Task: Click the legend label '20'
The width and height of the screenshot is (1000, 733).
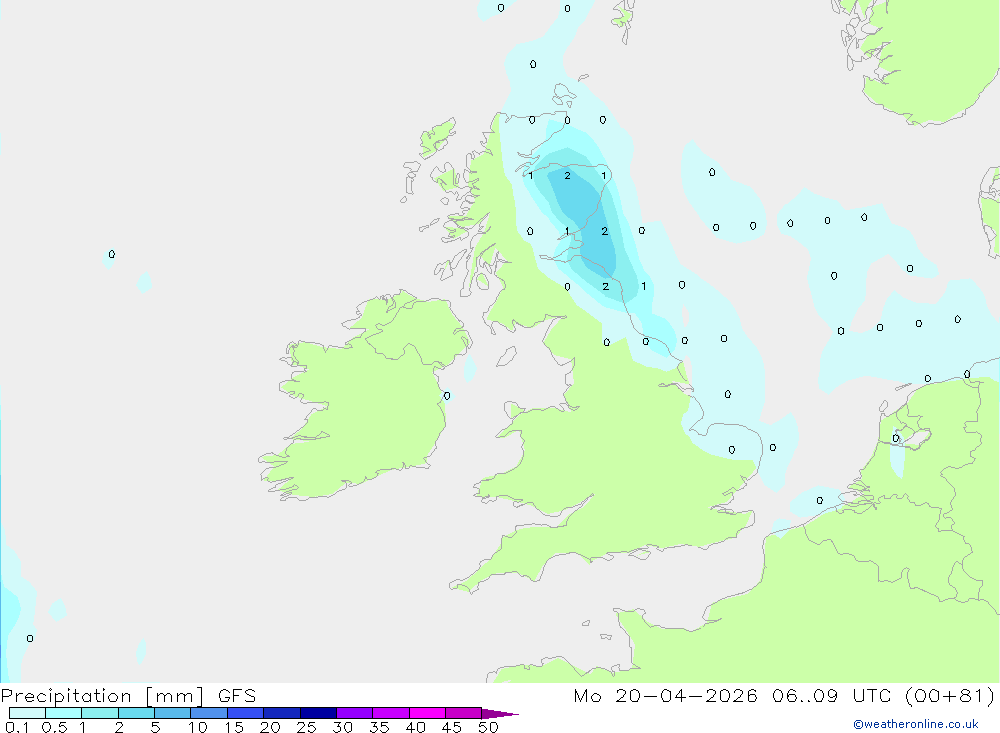Action: pos(270,727)
